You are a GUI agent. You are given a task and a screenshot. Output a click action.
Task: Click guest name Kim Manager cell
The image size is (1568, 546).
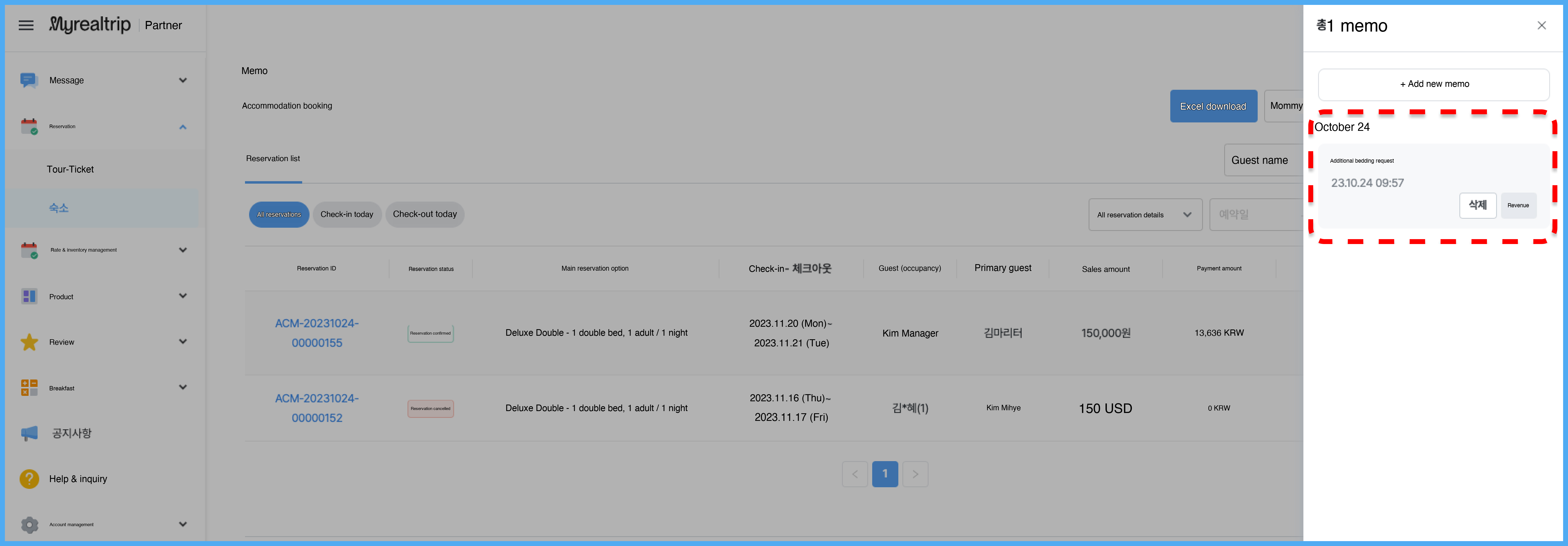pyautogui.click(x=910, y=333)
